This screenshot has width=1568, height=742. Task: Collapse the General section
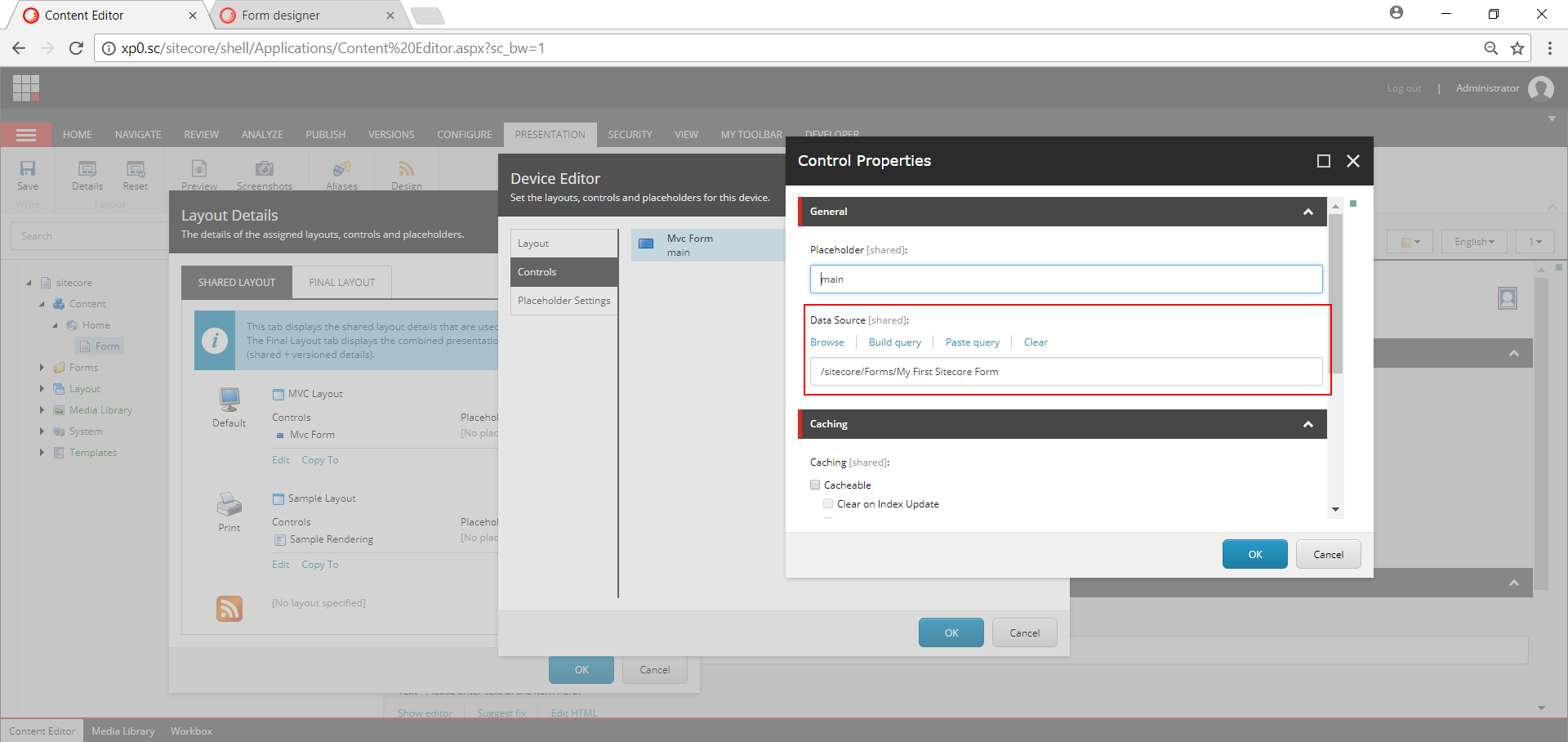1308,212
